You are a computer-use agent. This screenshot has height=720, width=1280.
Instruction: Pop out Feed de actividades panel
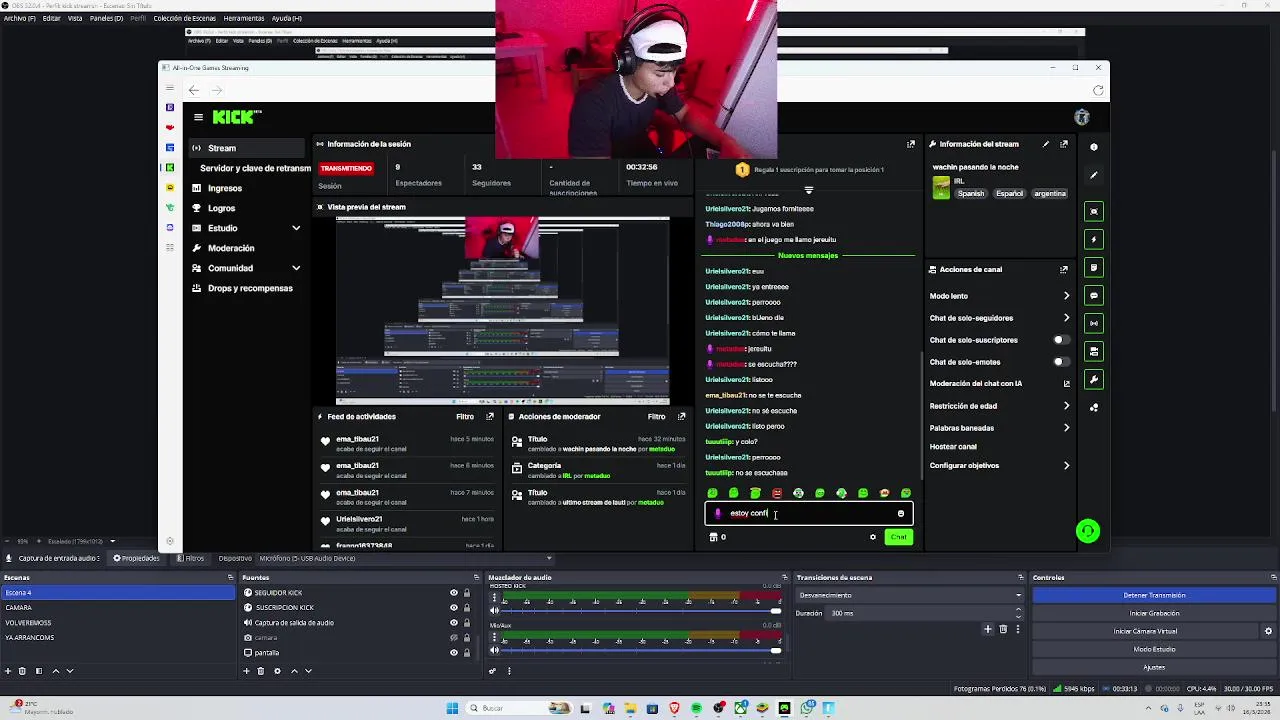pyautogui.click(x=490, y=416)
